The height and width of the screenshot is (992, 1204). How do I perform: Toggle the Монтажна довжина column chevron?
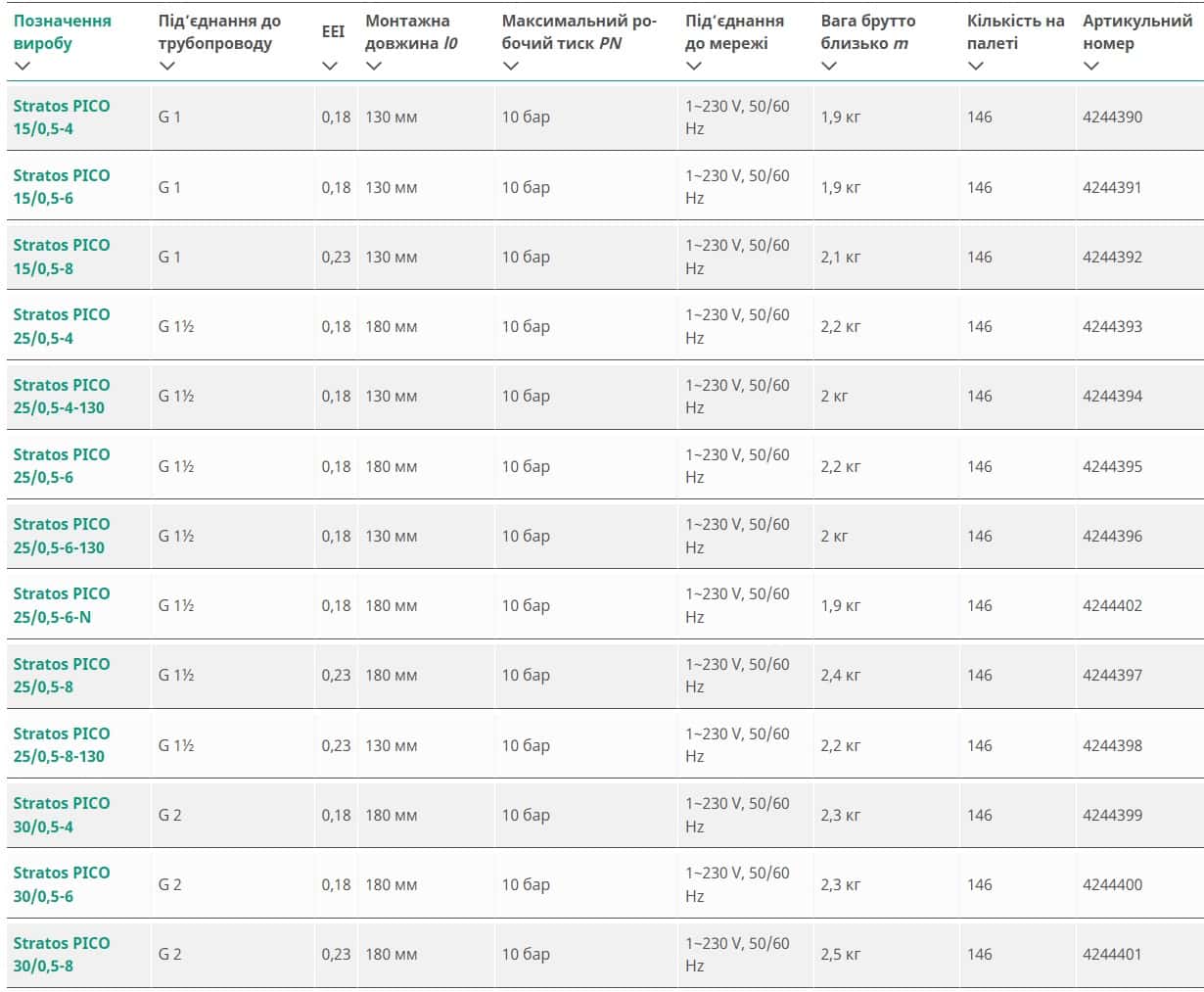pyautogui.click(x=374, y=66)
